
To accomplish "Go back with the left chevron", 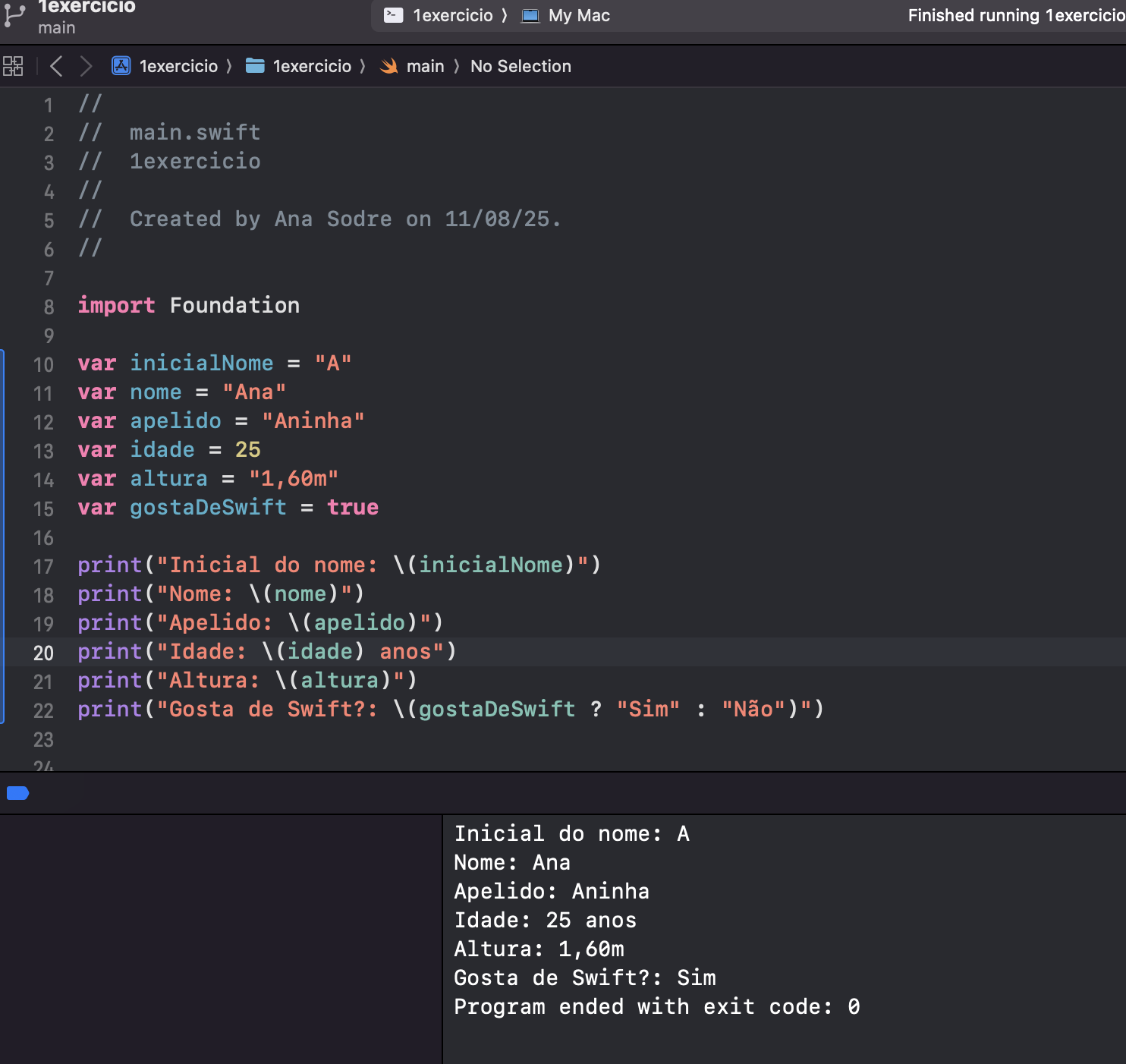I will [56, 66].
